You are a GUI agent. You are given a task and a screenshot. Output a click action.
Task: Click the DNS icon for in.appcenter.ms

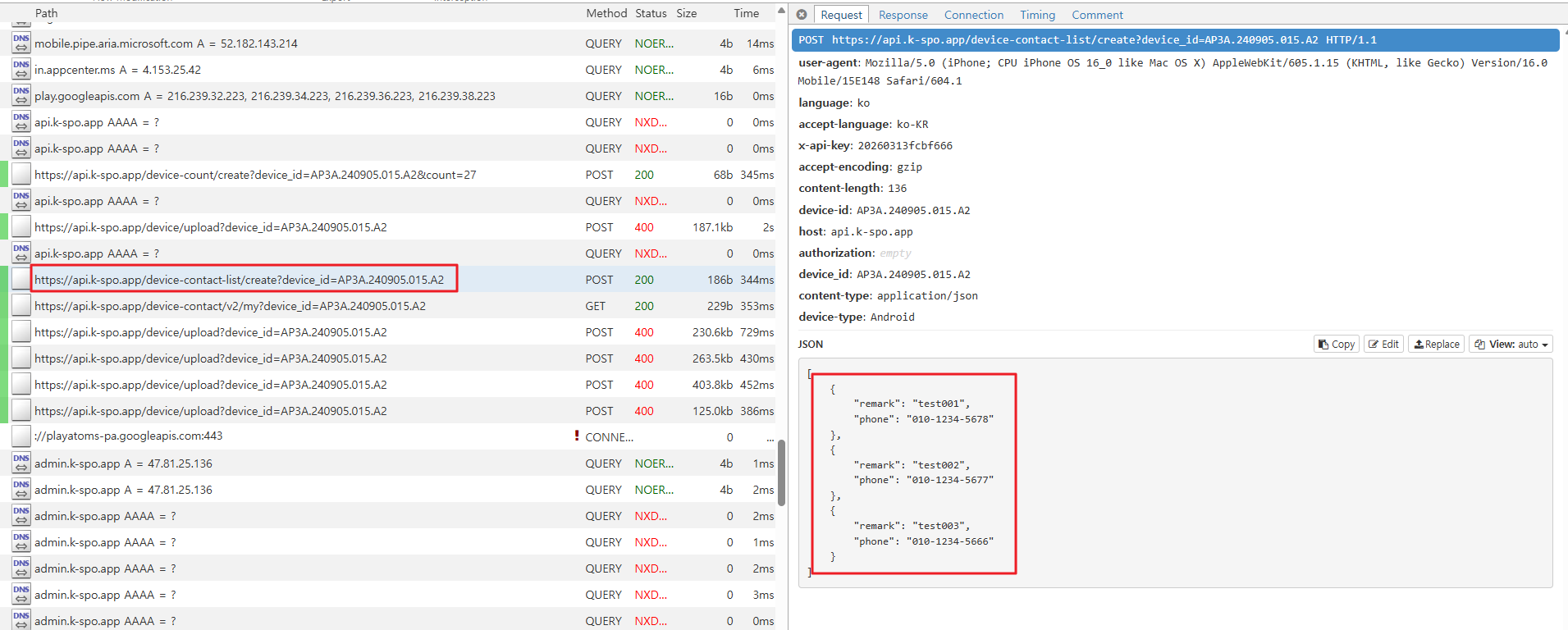click(21, 70)
